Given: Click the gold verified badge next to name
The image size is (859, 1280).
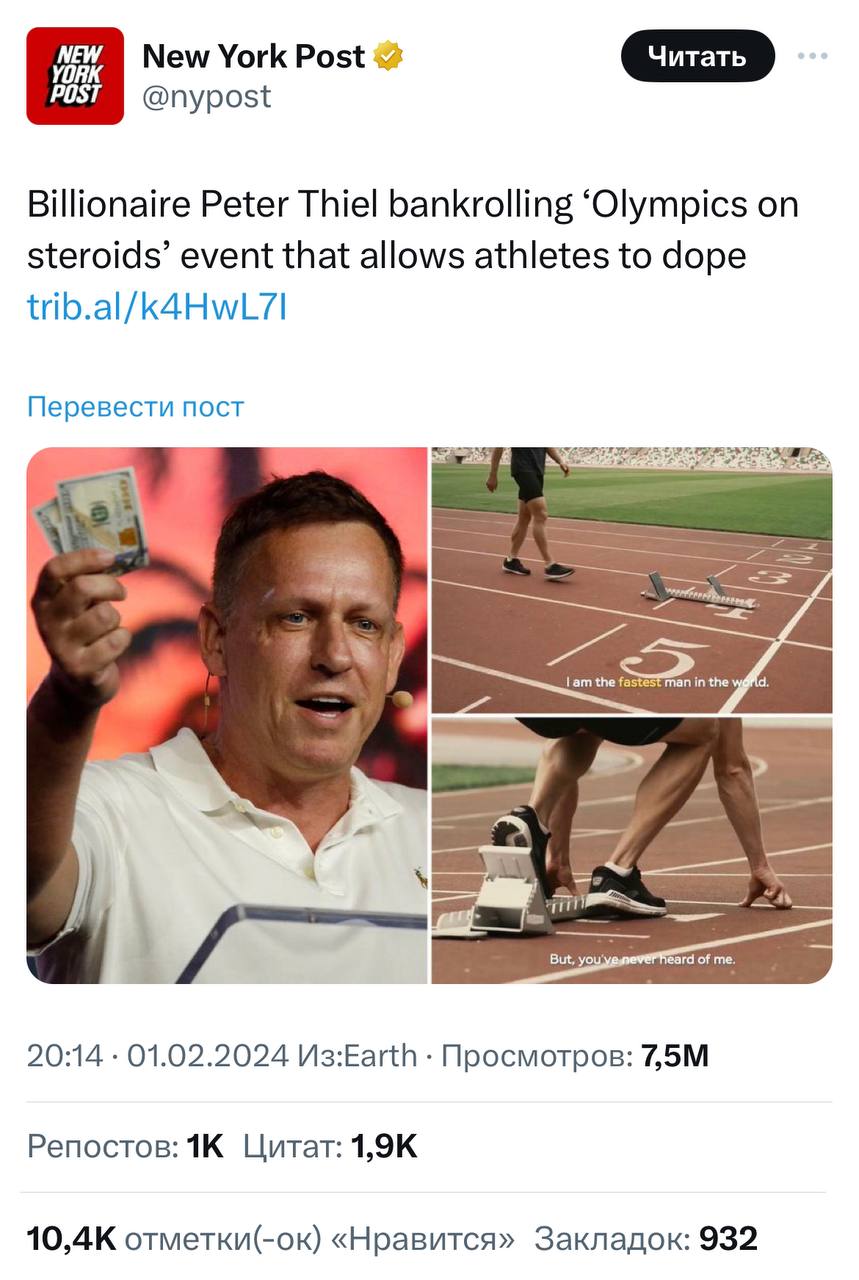Looking at the screenshot, I should [388, 56].
